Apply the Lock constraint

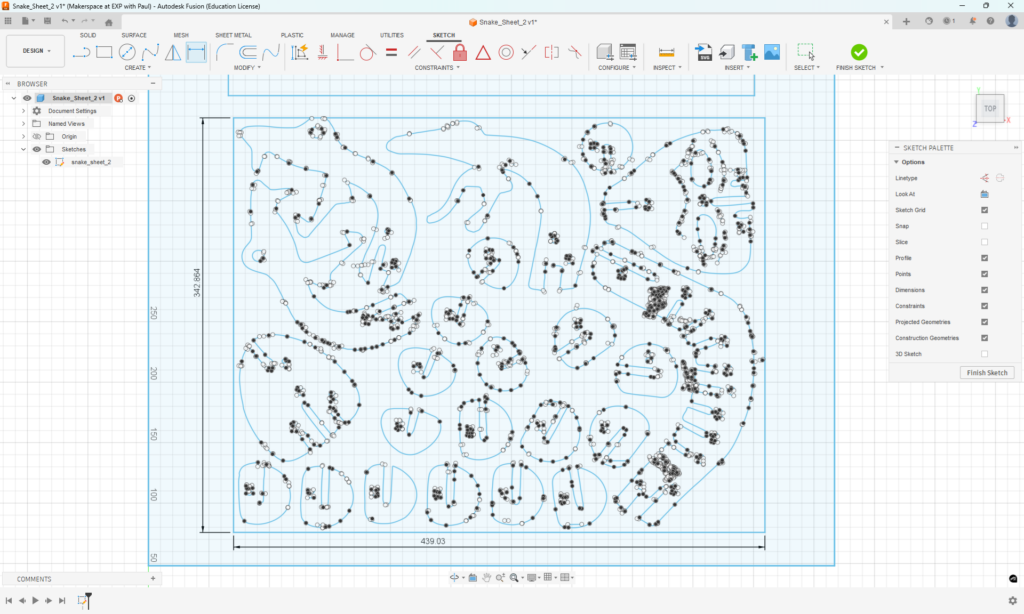(458, 52)
